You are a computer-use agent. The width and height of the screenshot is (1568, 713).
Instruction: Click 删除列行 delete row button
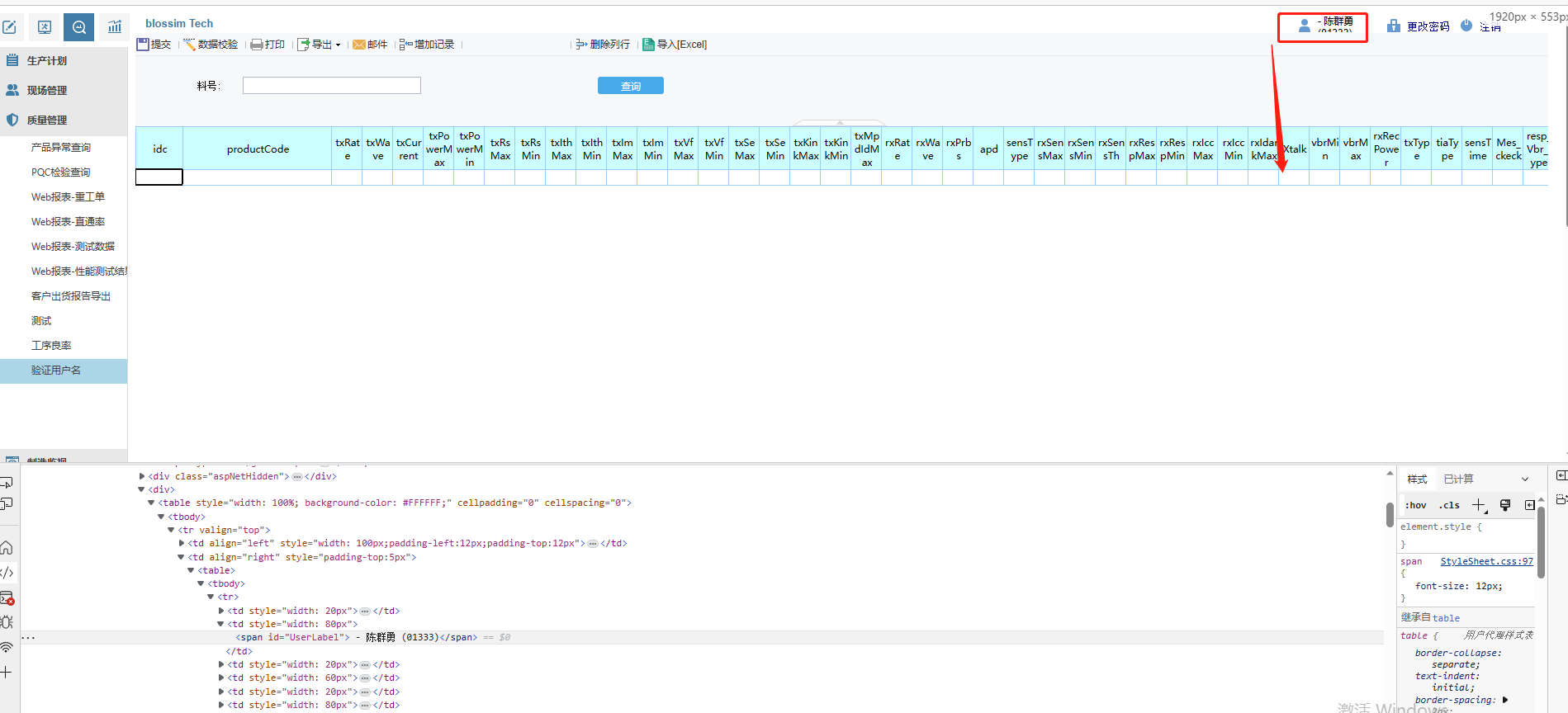604,45
